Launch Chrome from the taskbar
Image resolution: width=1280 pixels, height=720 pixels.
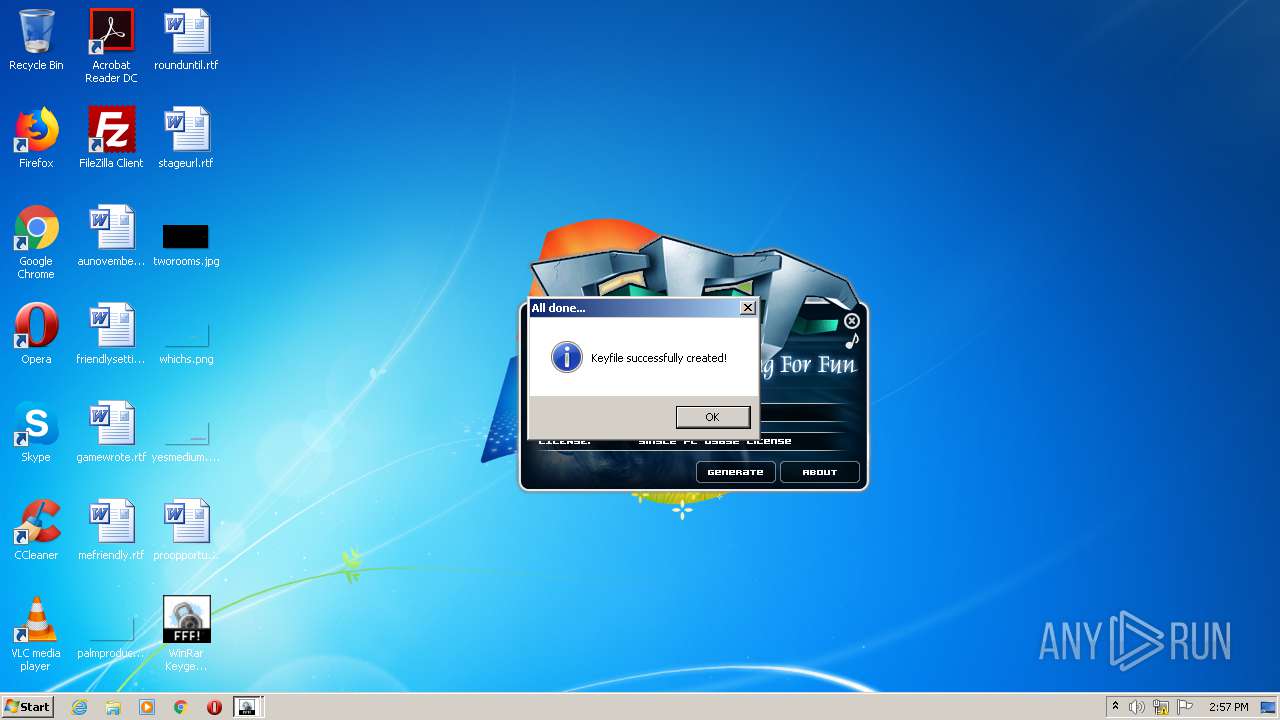(x=180, y=707)
